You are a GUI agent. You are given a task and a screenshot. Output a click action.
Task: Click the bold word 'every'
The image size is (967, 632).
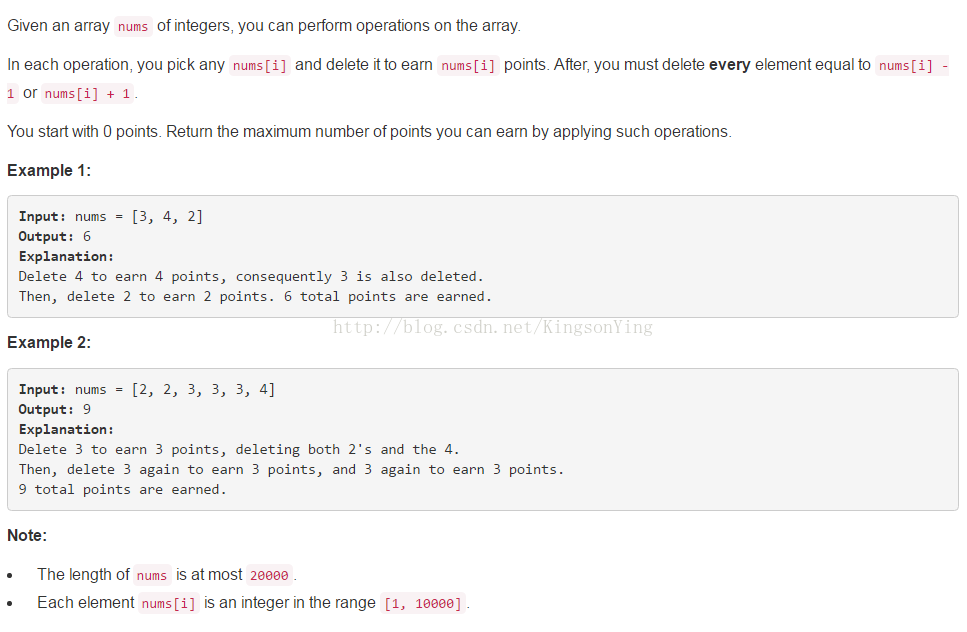(x=730, y=65)
